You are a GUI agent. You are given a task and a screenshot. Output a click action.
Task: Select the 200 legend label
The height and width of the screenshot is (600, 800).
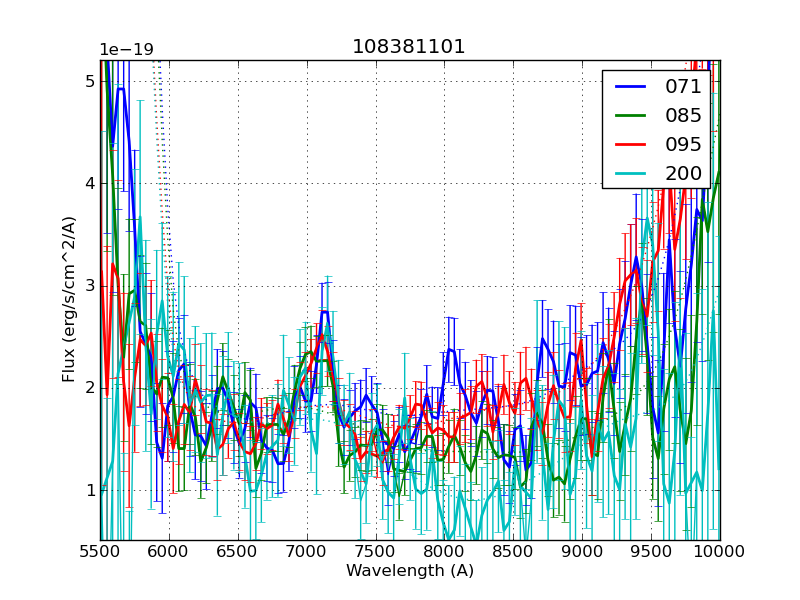(x=683, y=173)
